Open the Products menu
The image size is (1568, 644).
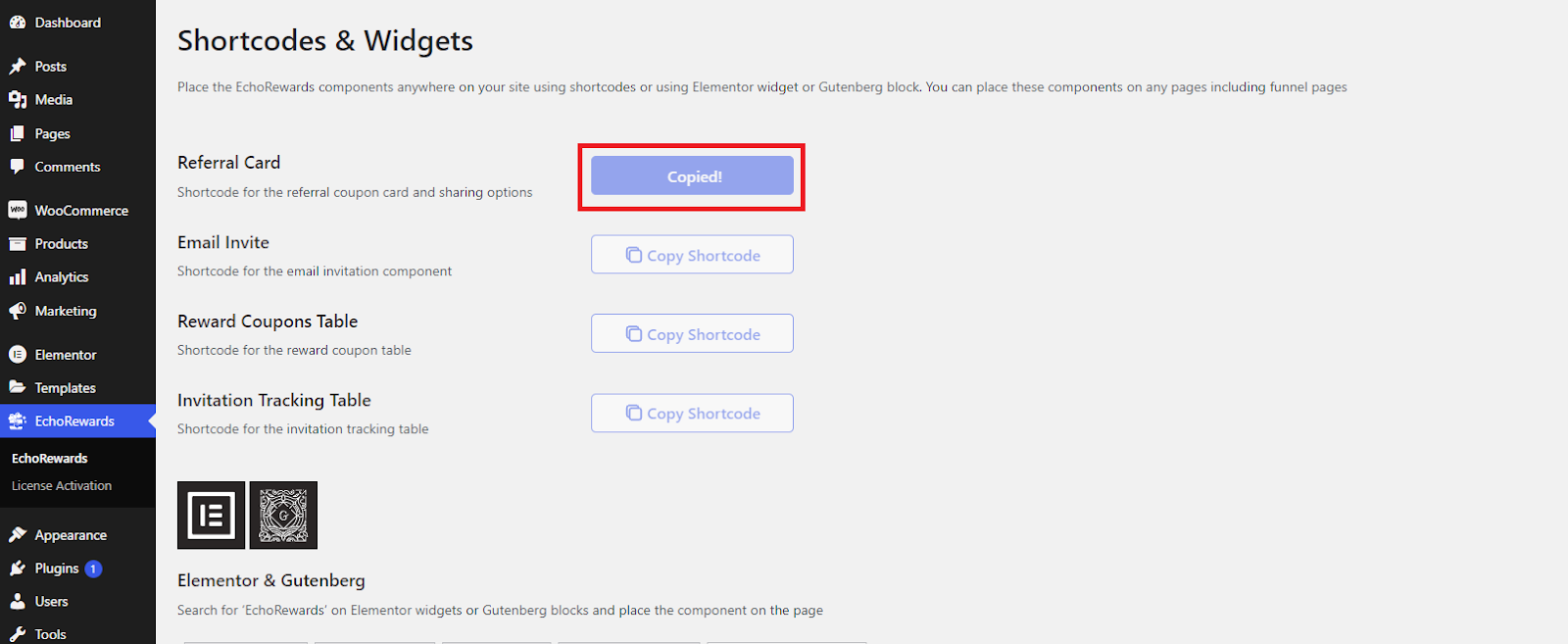[61, 244]
